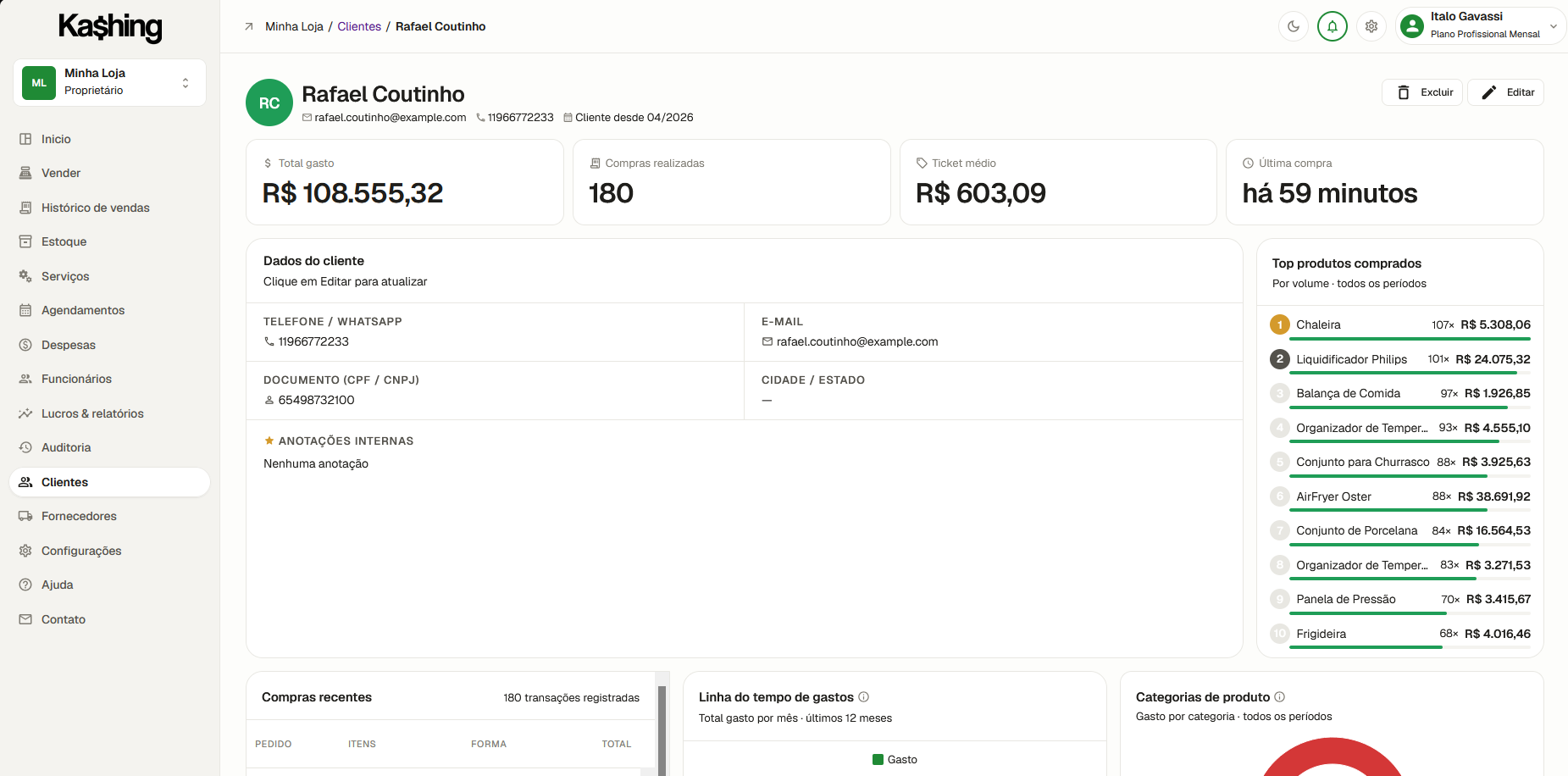Click Ticket médio card

[x=1058, y=182]
